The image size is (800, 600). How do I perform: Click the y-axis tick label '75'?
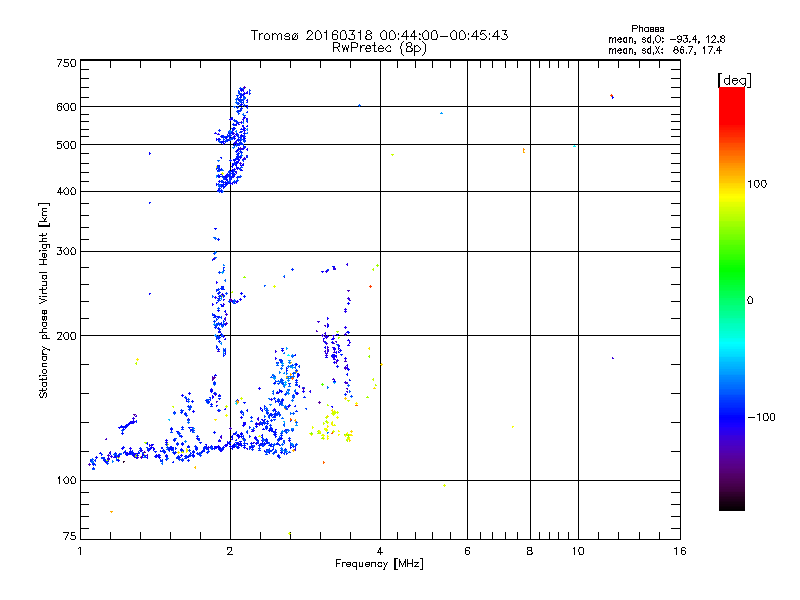(x=70, y=536)
